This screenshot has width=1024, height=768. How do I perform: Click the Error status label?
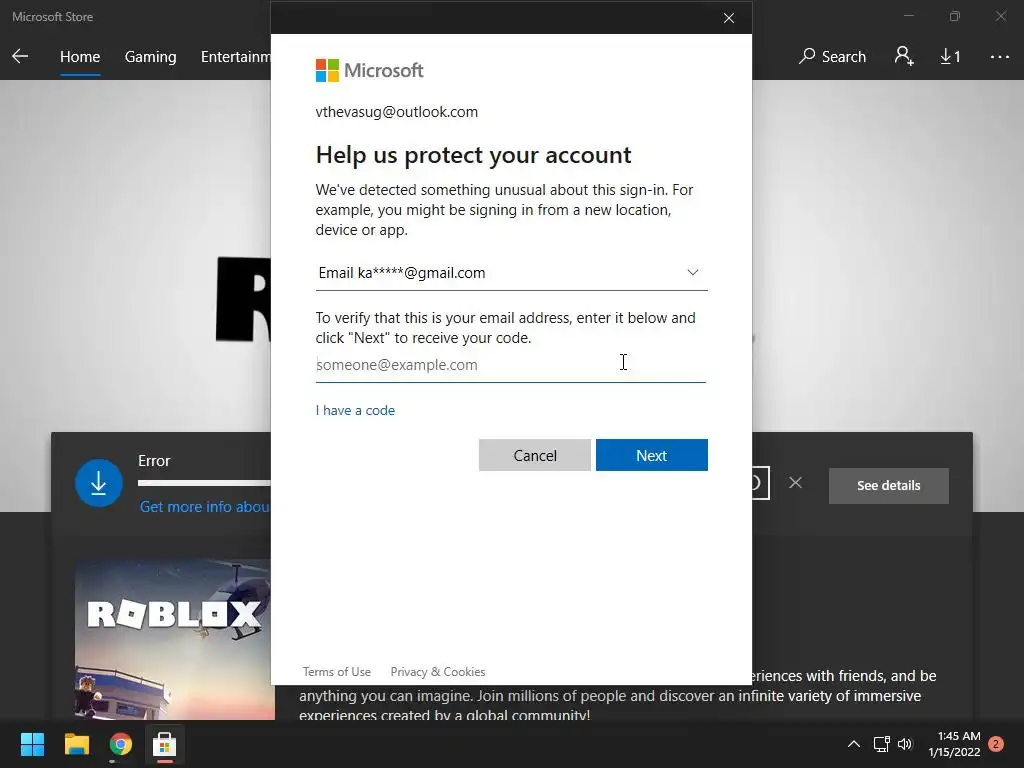pyautogui.click(x=154, y=460)
